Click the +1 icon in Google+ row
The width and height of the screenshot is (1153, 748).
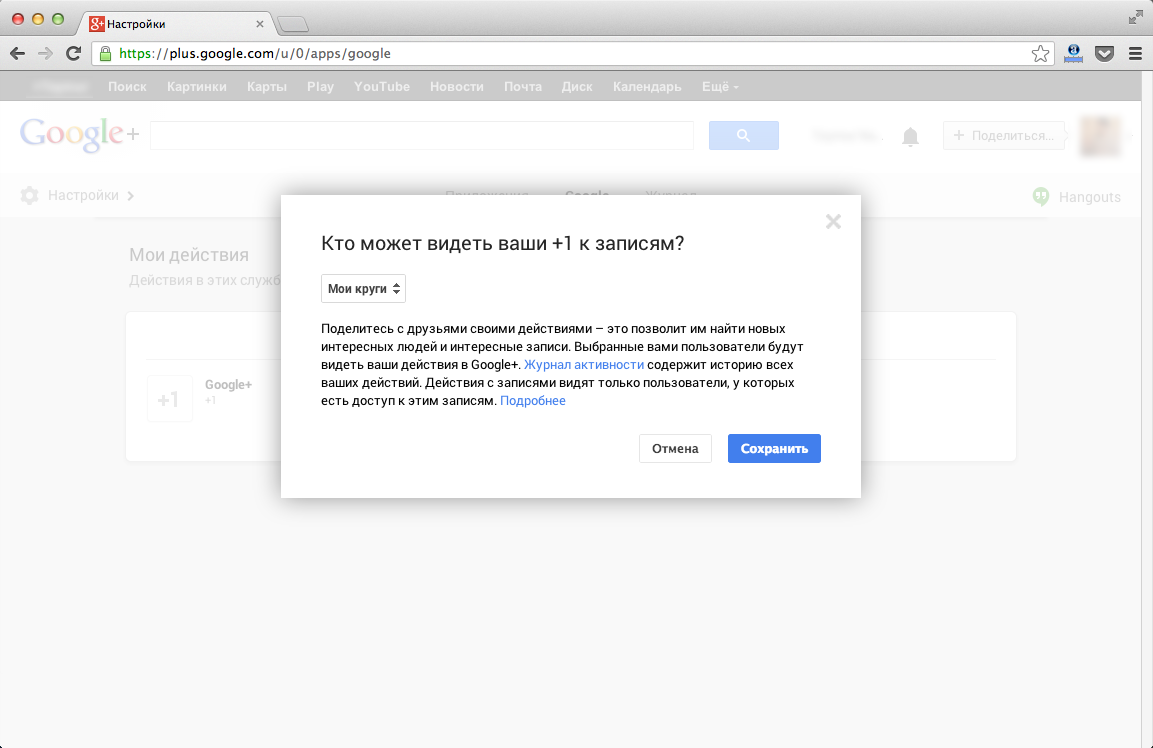coord(170,399)
